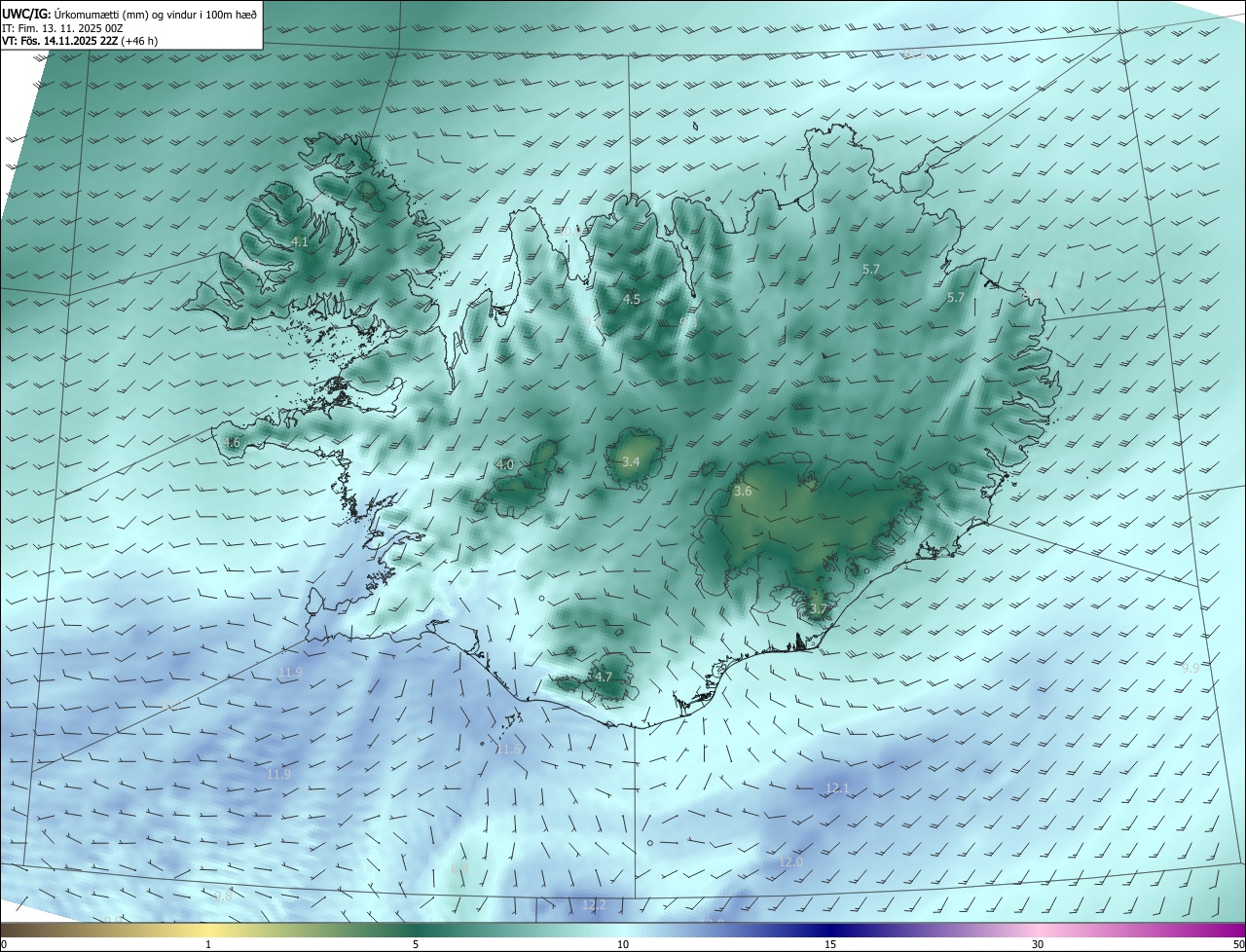Image resolution: width=1246 pixels, height=952 pixels.
Task: Click the 12.0 value over the ocean
Action: [x=791, y=862]
